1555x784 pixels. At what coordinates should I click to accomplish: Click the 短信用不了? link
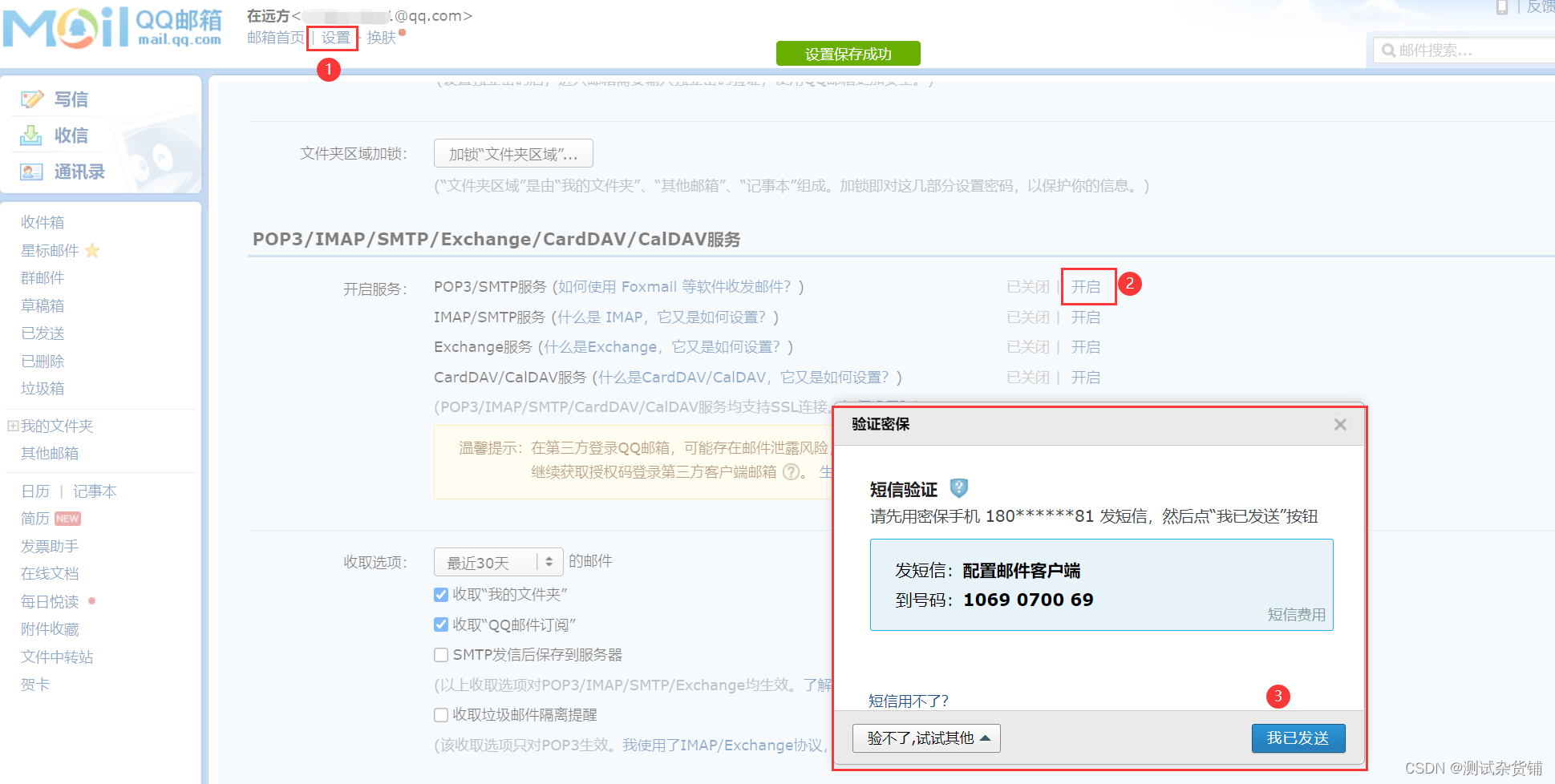pyautogui.click(x=906, y=700)
